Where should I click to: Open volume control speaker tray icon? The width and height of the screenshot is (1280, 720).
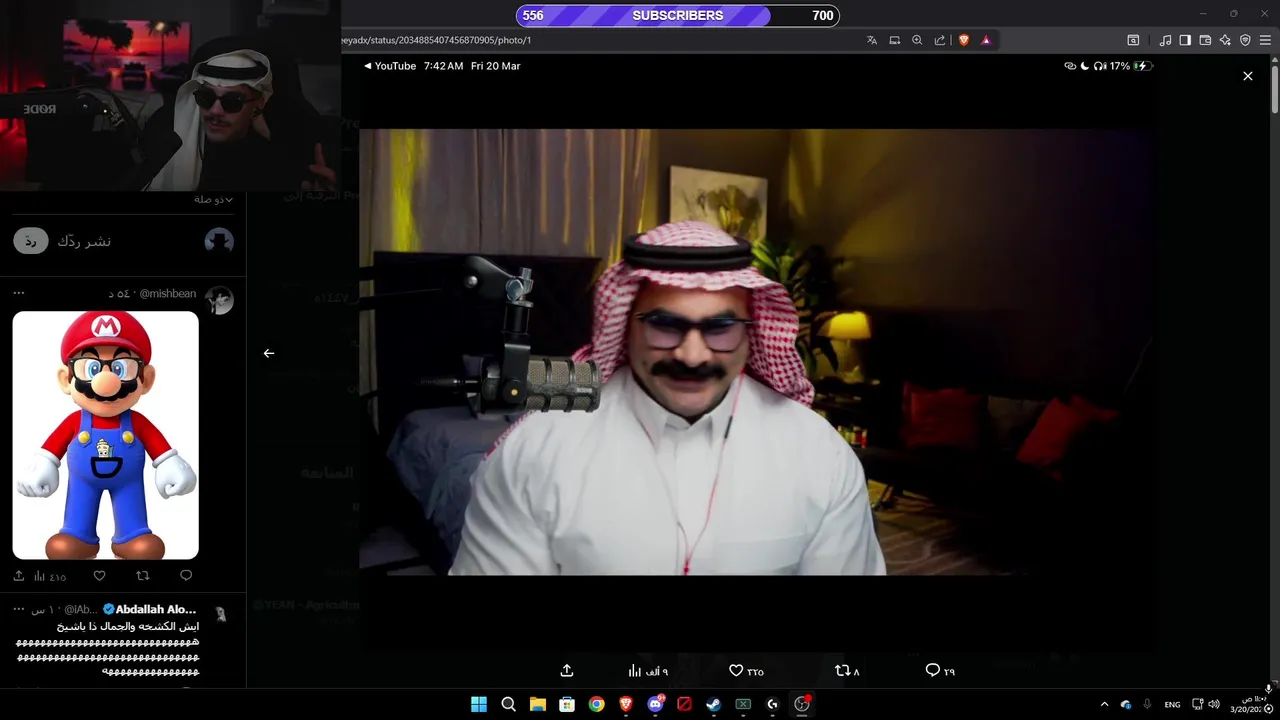[1214, 704]
